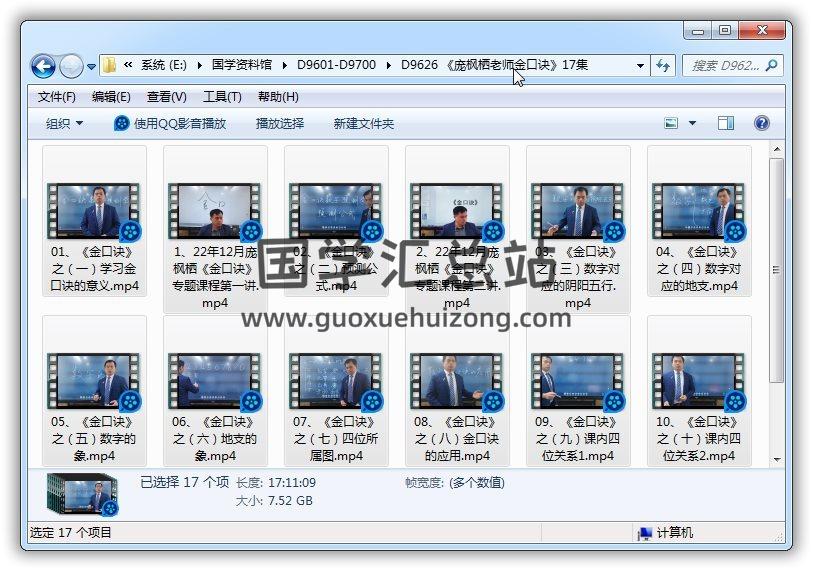
Task: Click the change view icon
Action: click(672, 124)
